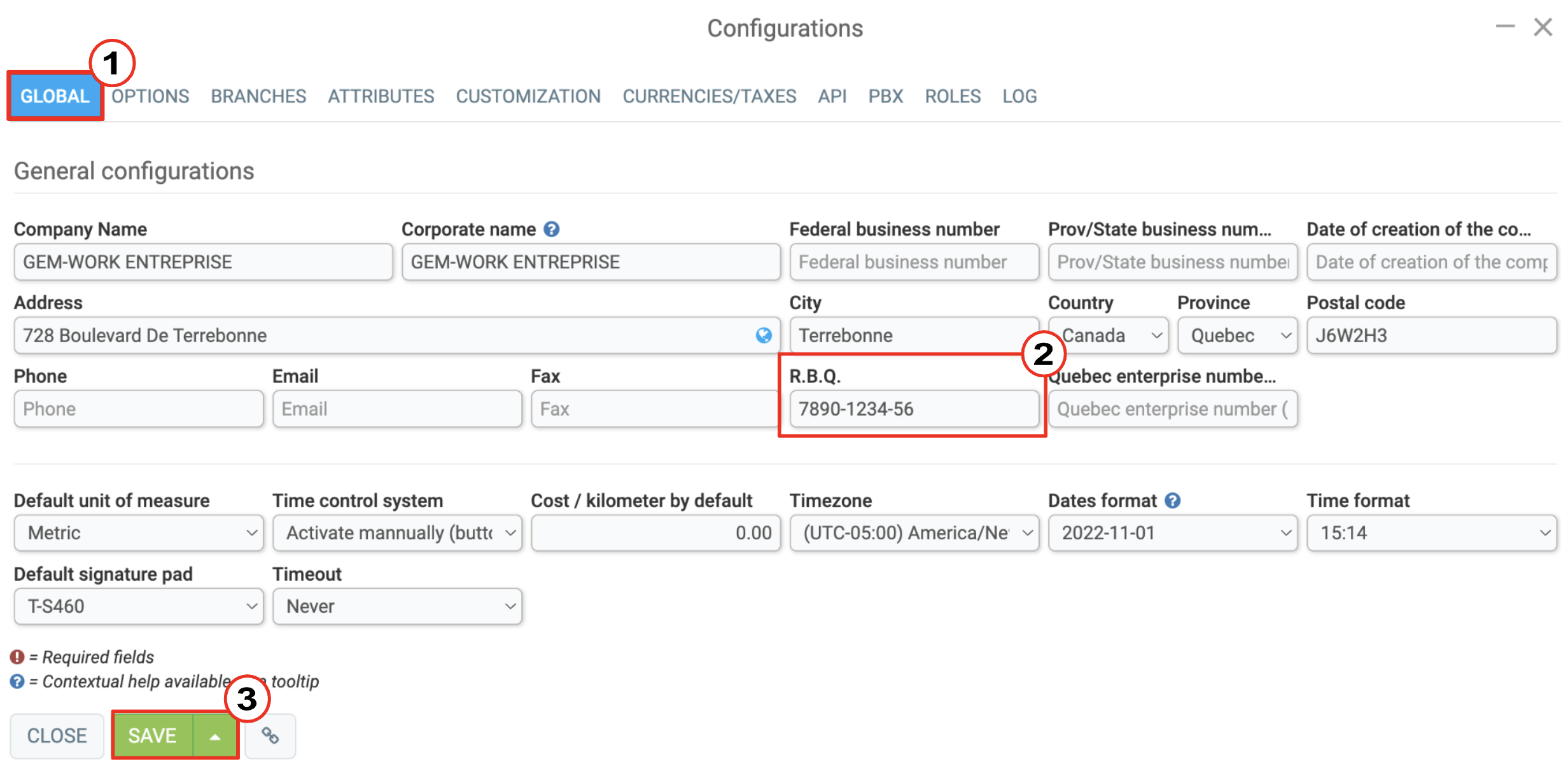
Task: Open the Country dropdown
Action: click(x=1108, y=335)
